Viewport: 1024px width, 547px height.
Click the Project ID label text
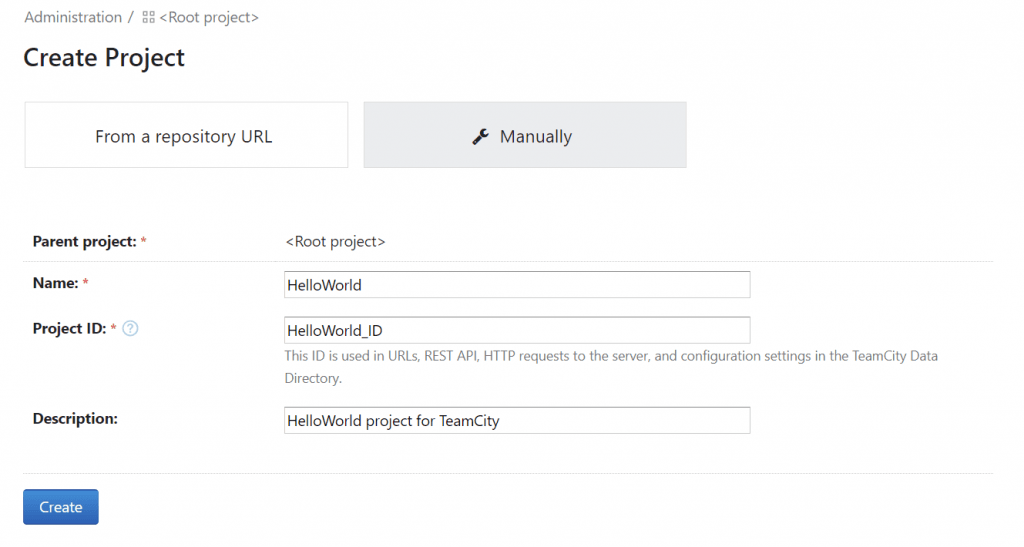tap(69, 329)
